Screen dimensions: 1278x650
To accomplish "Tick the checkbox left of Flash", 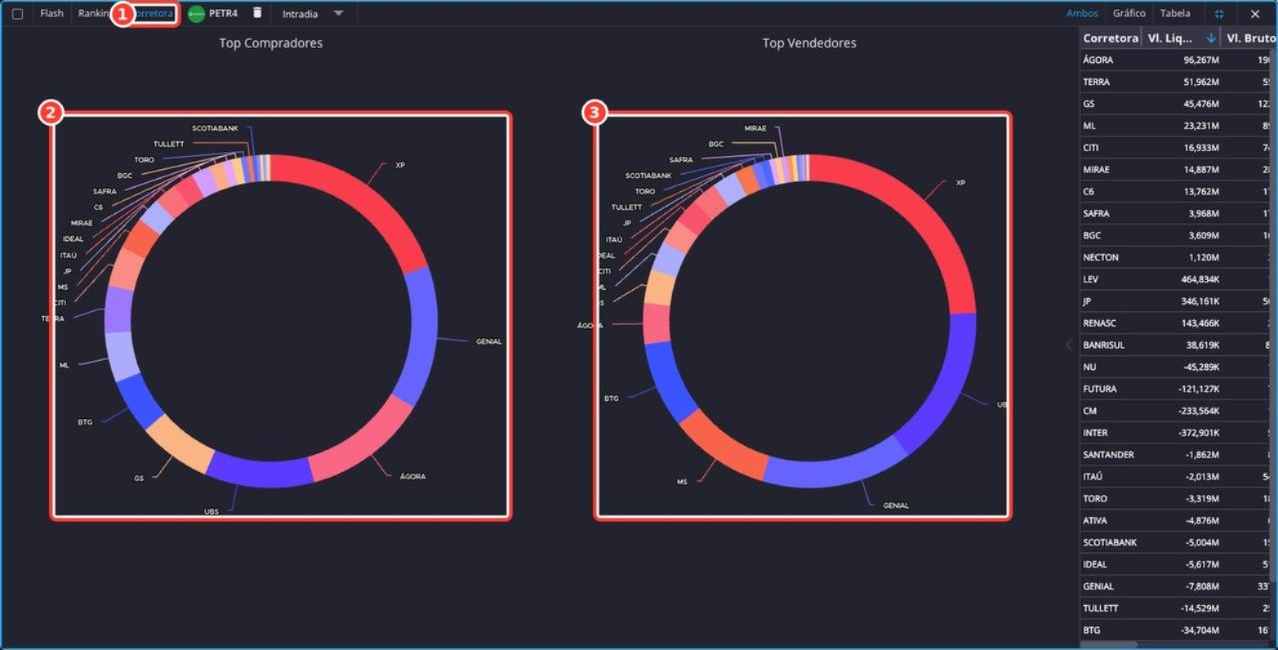I will tap(17, 14).
